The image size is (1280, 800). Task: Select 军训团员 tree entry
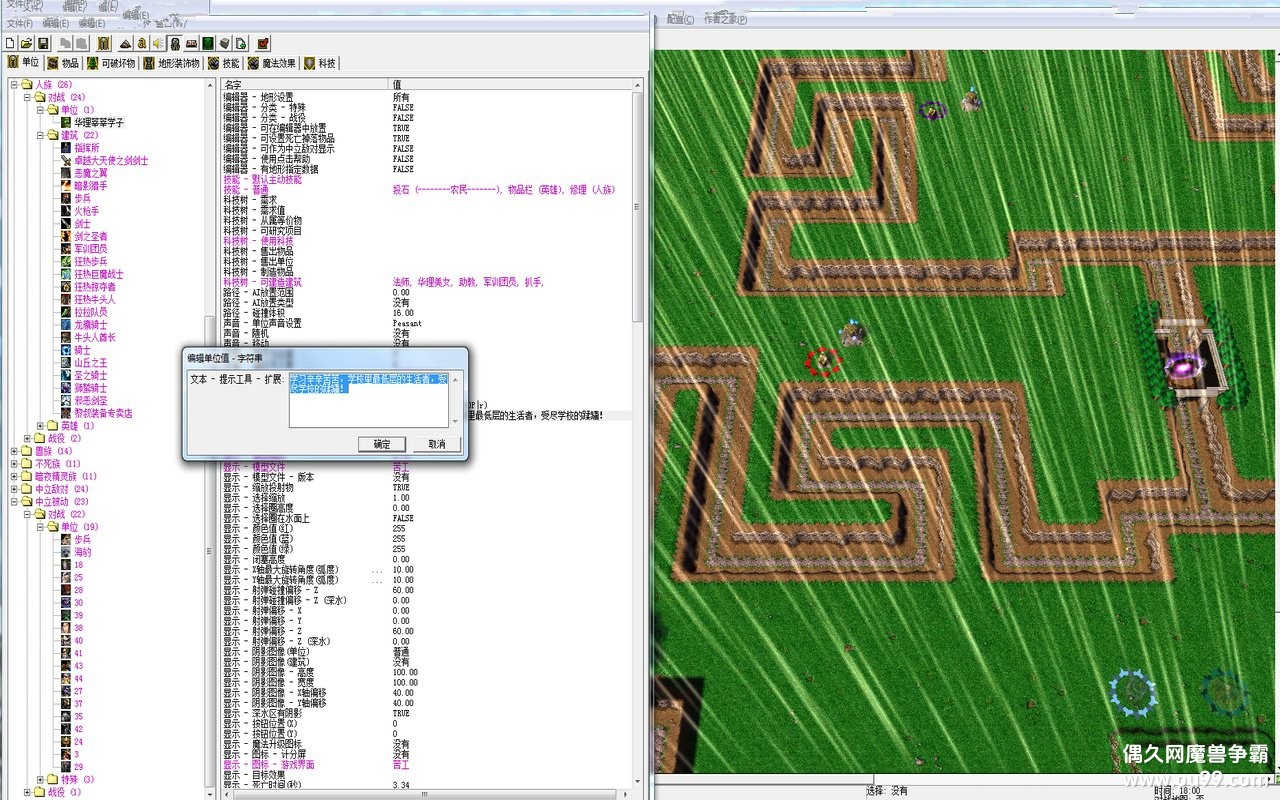point(90,249)
